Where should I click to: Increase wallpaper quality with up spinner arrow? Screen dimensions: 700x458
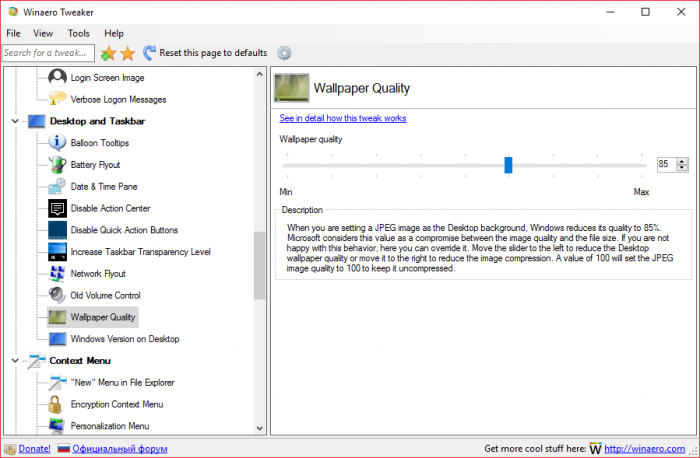pos(682,162)
